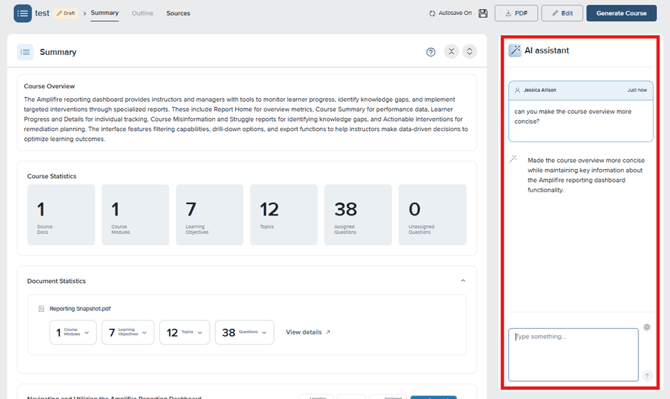Click the 12 Topics statistic card
Viewport: 670px width, 399px height.
pos(284,214)
